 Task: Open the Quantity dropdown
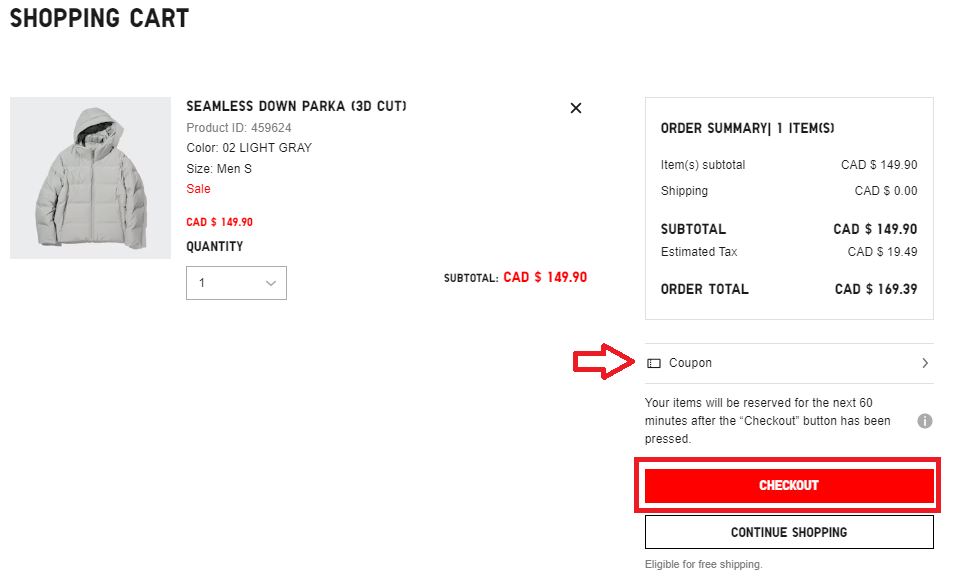tap(236, 283)
